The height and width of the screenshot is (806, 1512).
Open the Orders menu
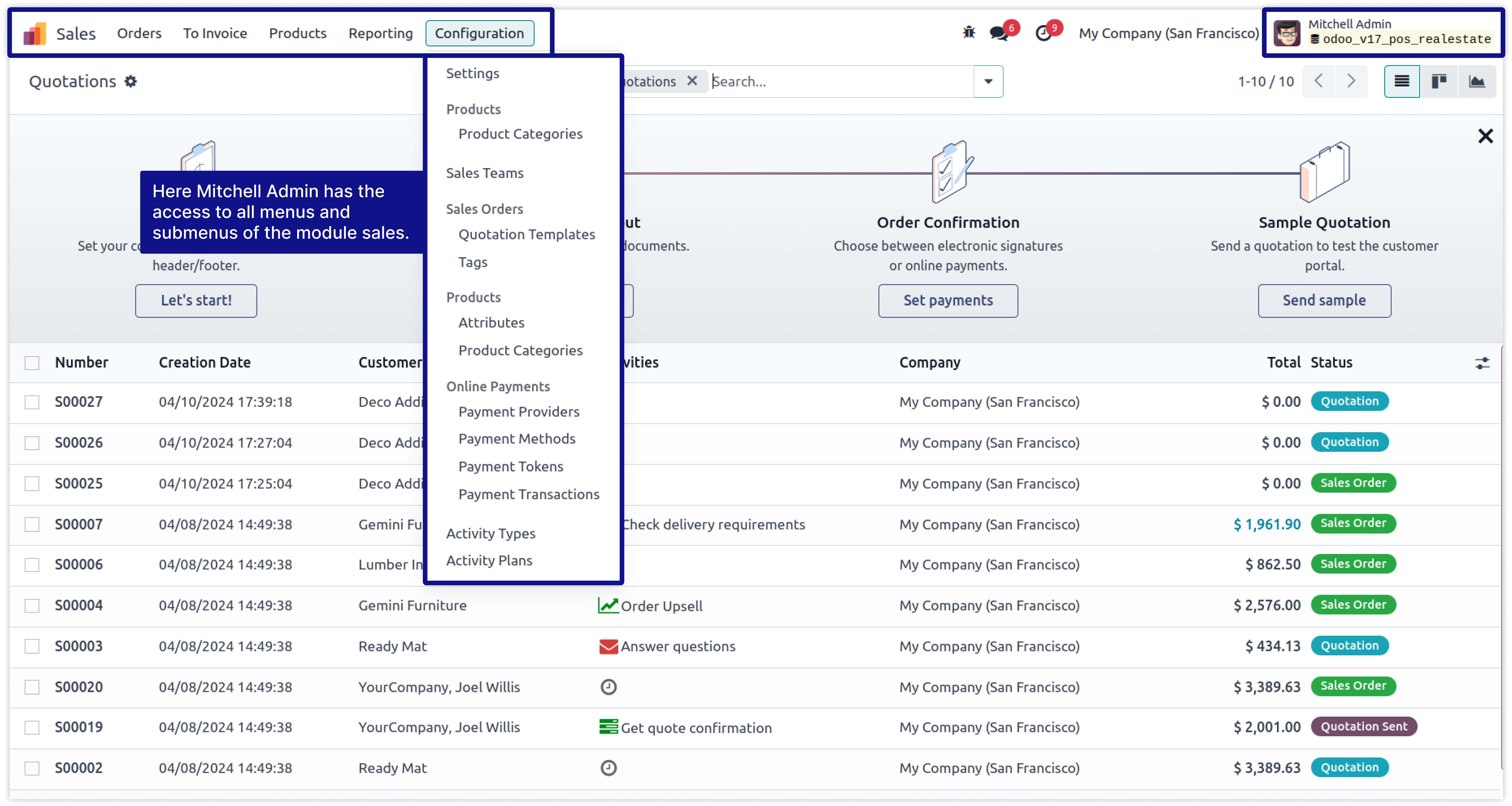point(139,33)
